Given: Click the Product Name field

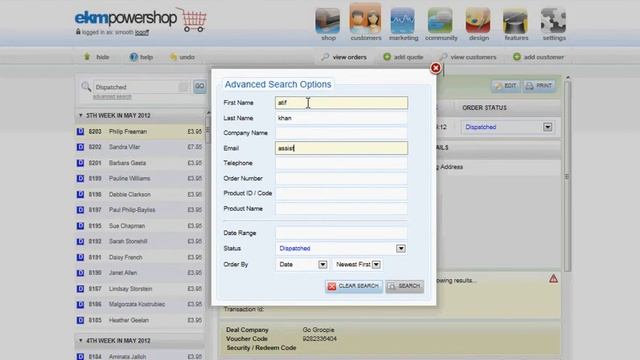Looking at the screenshot, I should point(341,209).
